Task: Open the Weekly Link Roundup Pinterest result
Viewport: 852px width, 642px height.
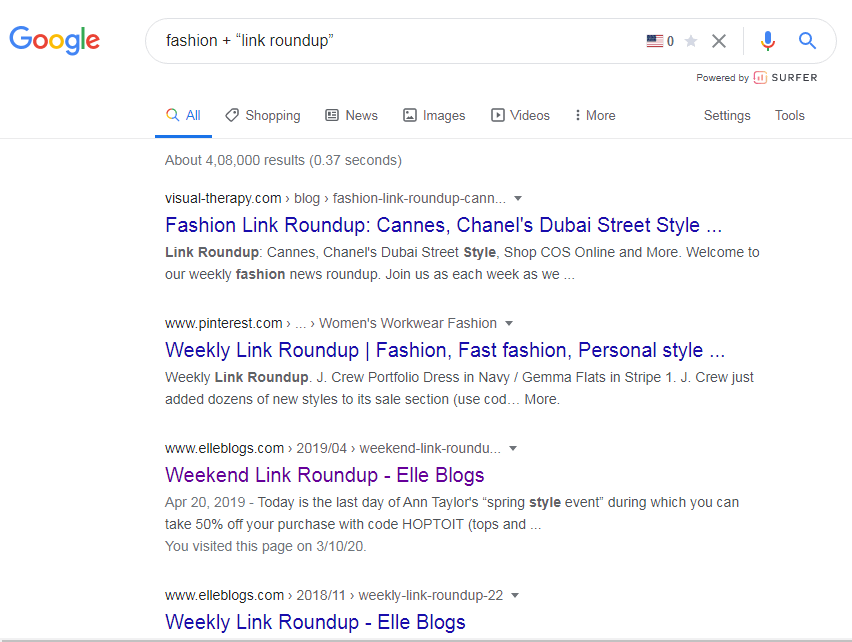Action: pyautogui.click(x=445, y=350)
